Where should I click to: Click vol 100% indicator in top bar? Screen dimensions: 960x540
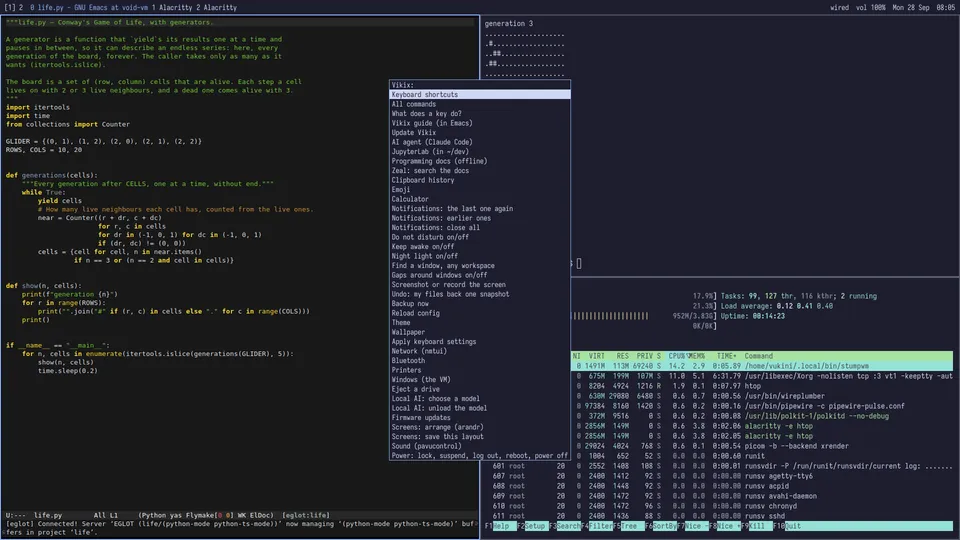pos(870,7)
